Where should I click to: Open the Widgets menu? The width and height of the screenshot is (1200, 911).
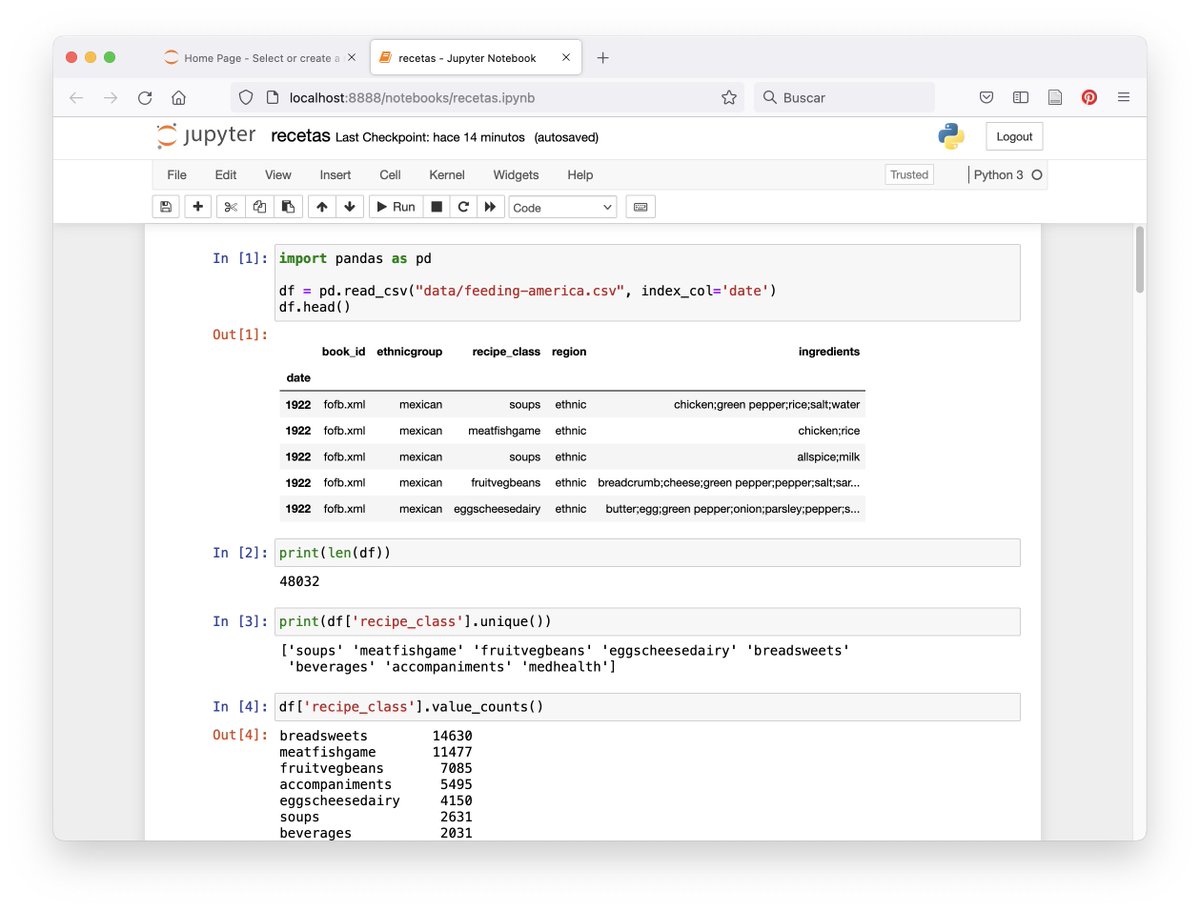(x=516, y=175)
